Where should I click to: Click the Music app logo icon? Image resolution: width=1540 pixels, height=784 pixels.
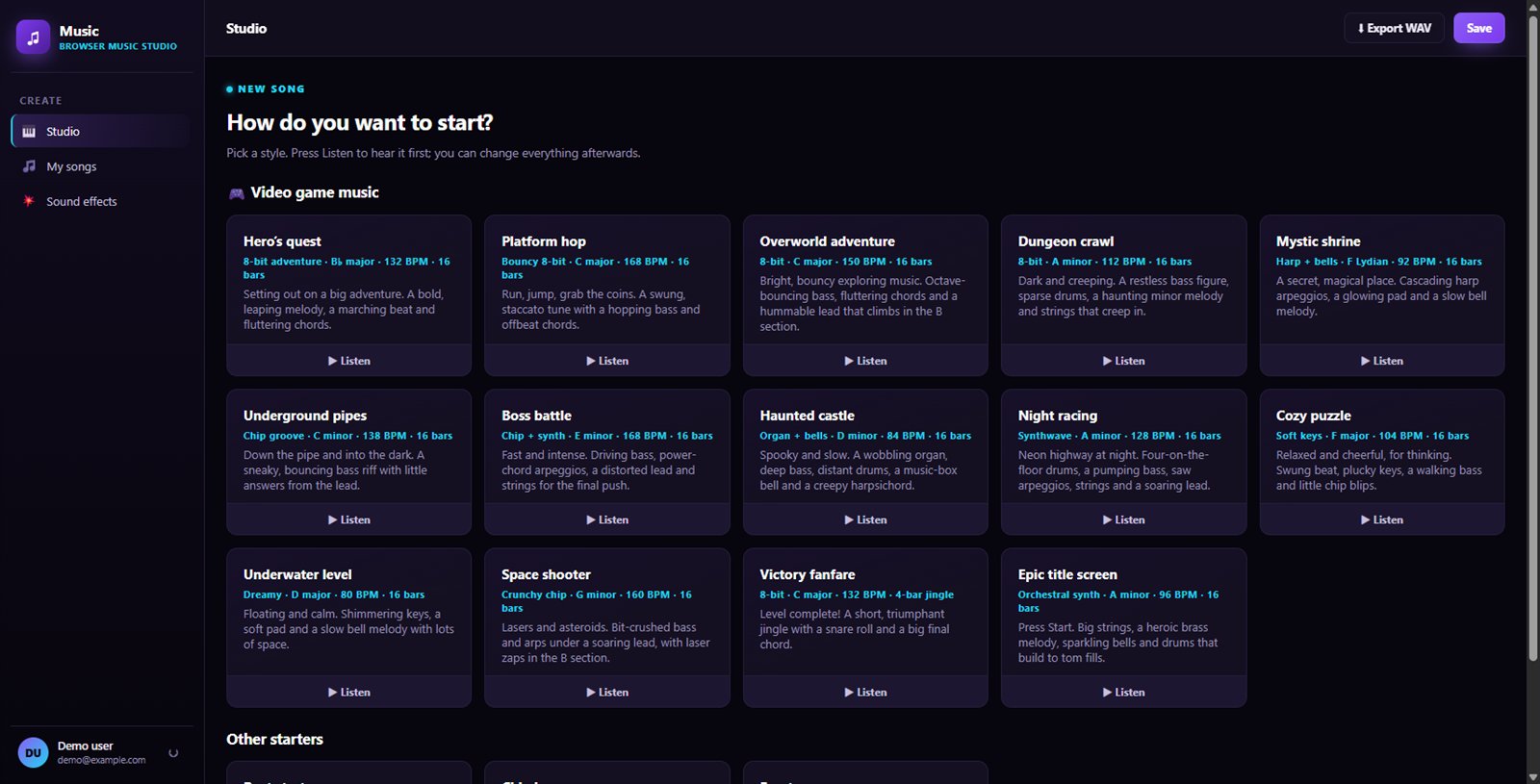tap(33, 38)
